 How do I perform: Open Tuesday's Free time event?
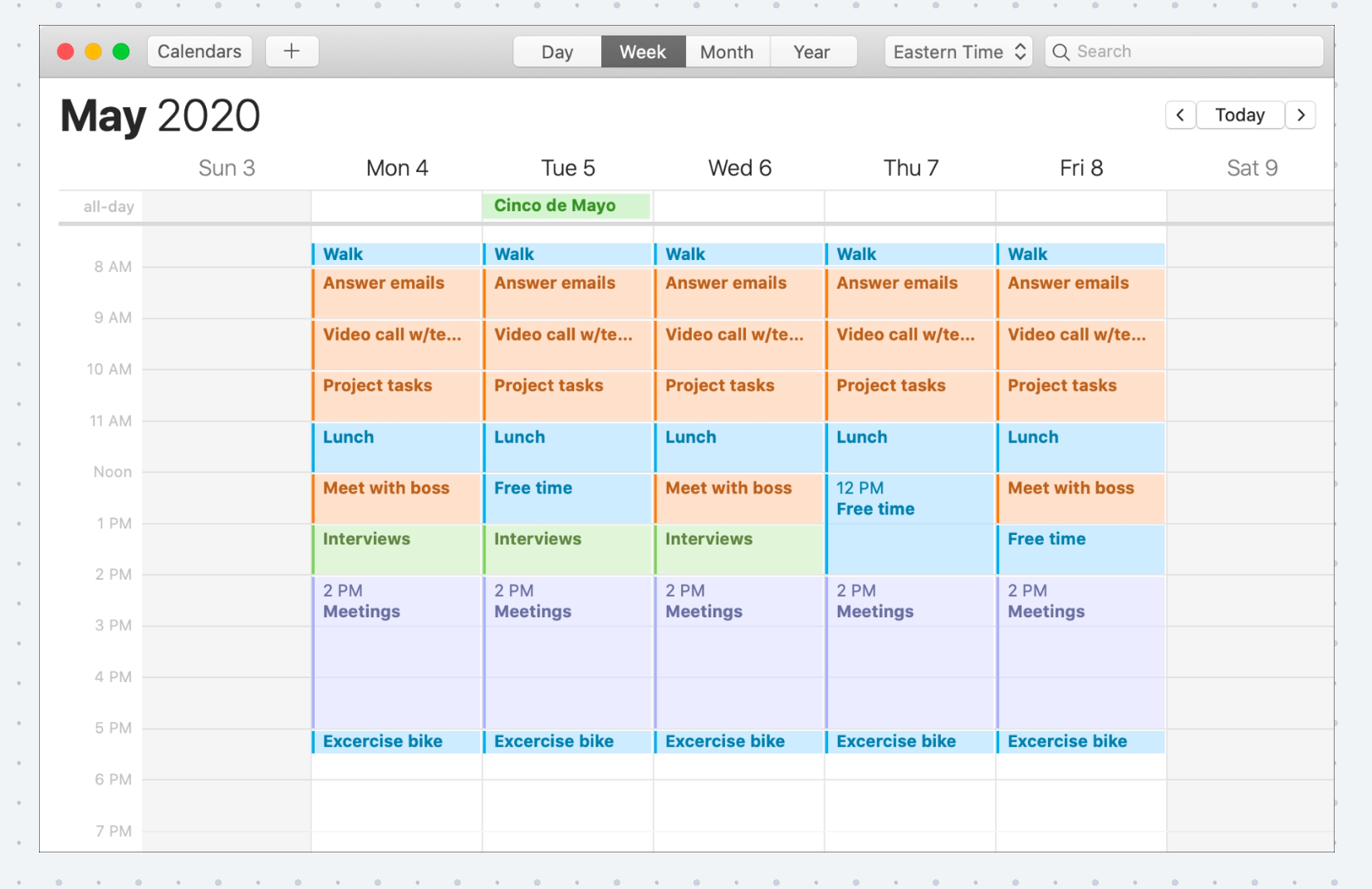tap(567, 498)
